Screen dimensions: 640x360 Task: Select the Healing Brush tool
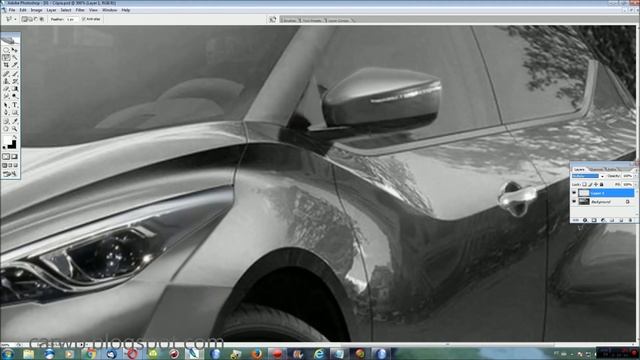coord(6,73)
